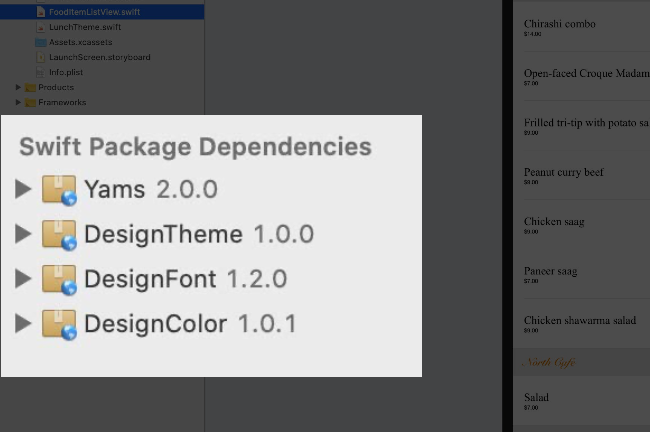Image resolution: width=650 pixels, height=432 pixels.
Task: Tap the North Cafe section header
Action: pyautogui.click(x=582, y=362)
